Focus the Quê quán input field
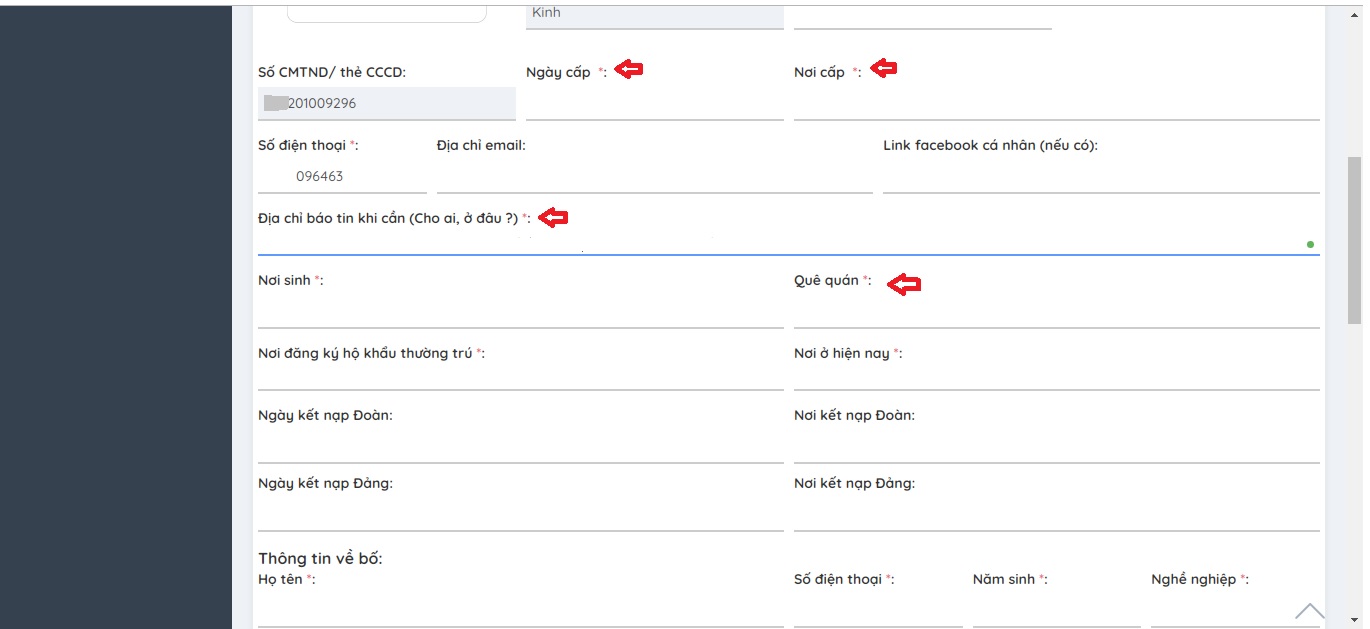Viewport: 1370px width, 629px height. pos(1056,312)
